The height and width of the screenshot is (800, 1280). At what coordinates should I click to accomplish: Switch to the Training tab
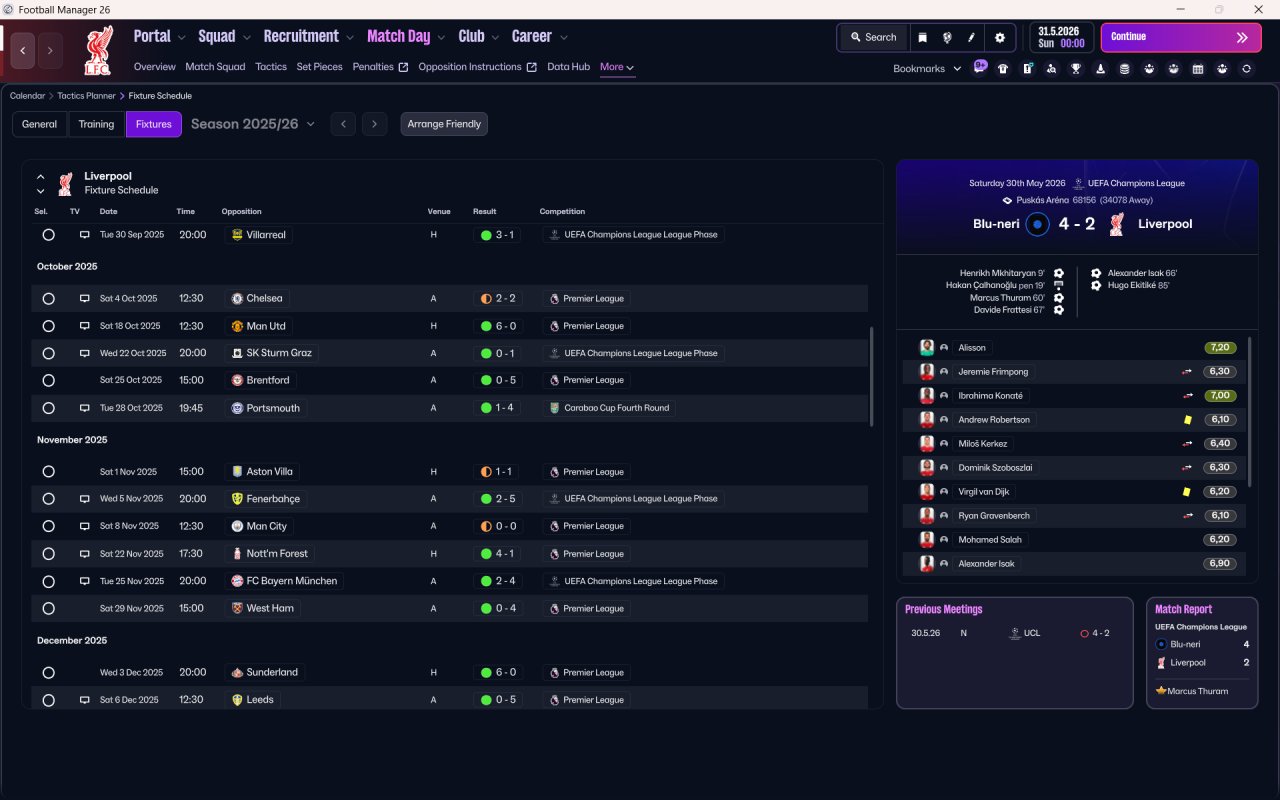tap(96, 124)
